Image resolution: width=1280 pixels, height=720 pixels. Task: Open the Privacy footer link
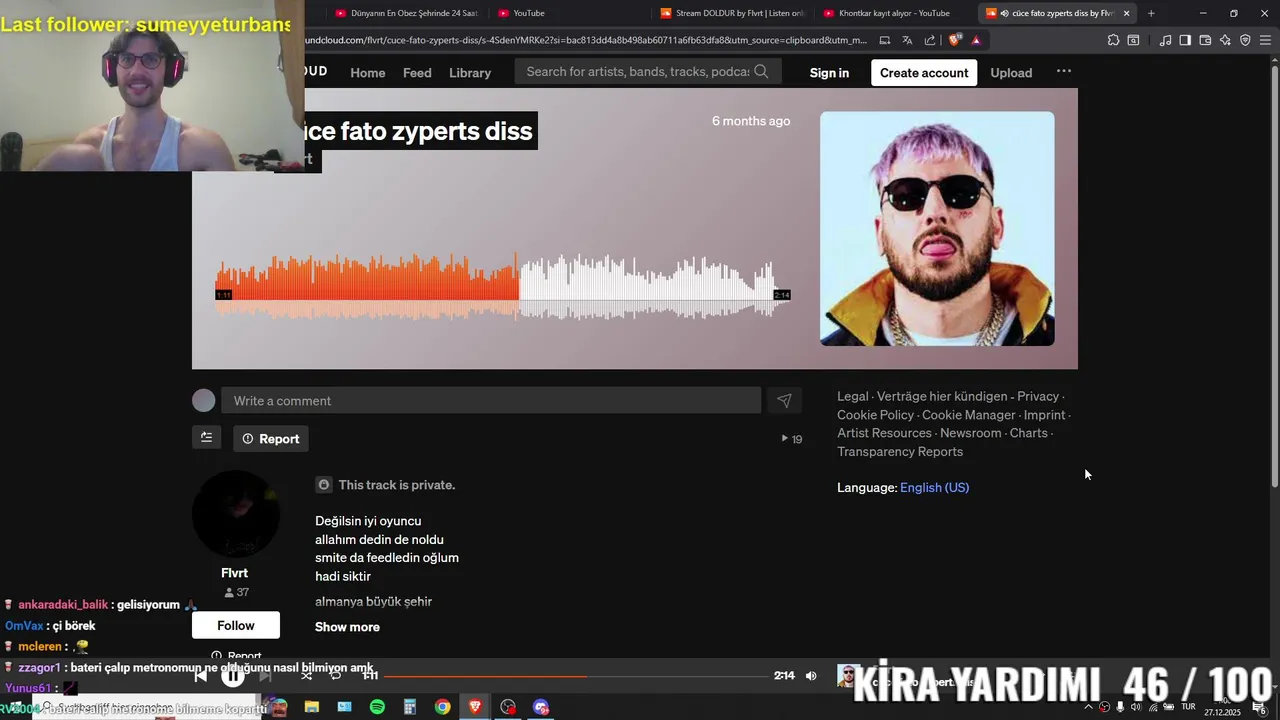point(1038,396)
